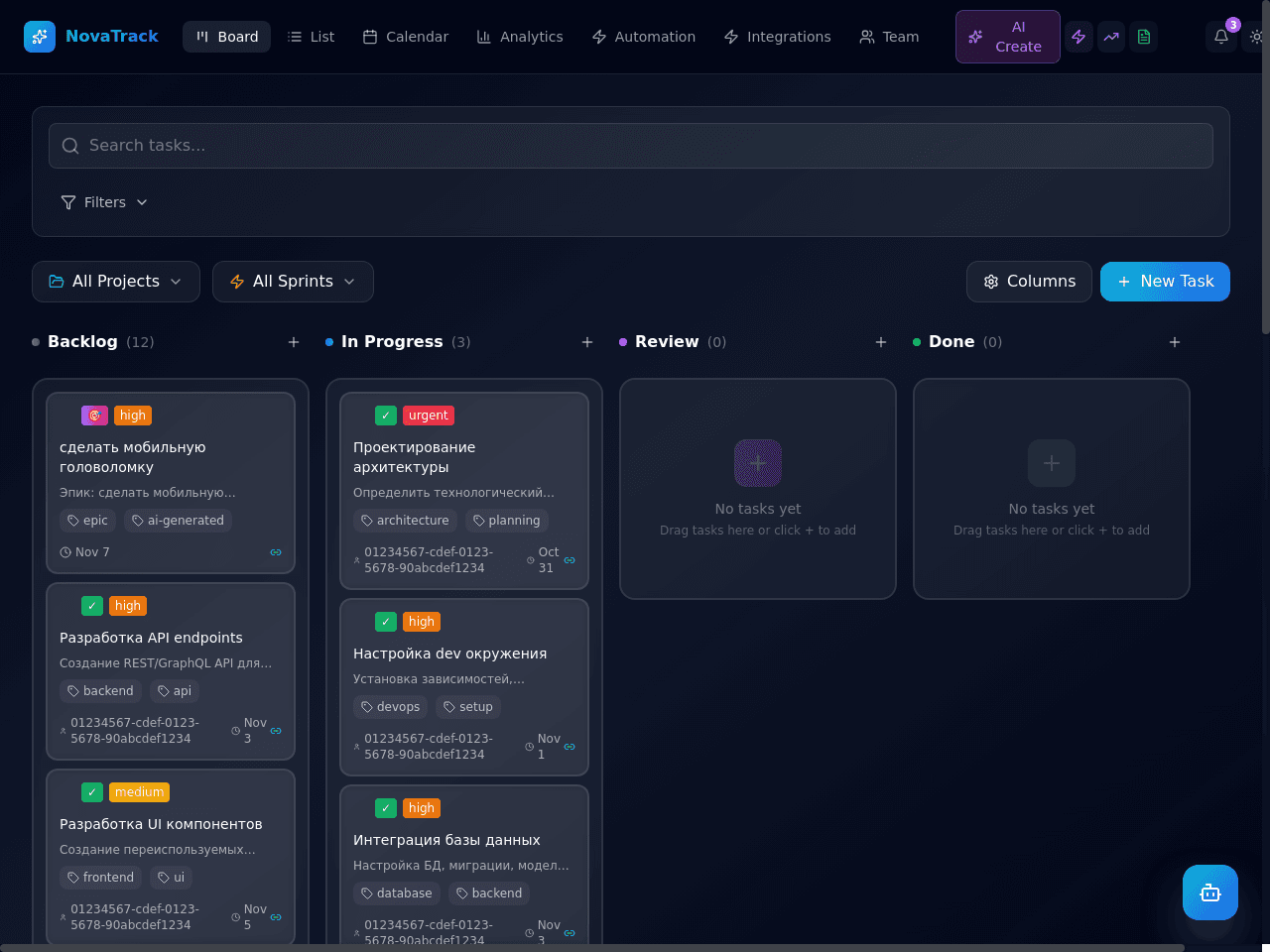The width and height of the screenshot is (1270, 952).
Task: Add a task to In Progress column
Action: 587,342
